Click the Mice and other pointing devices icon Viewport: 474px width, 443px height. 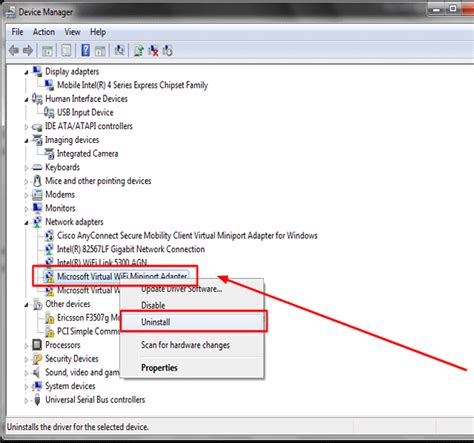(x=37, y=181)
